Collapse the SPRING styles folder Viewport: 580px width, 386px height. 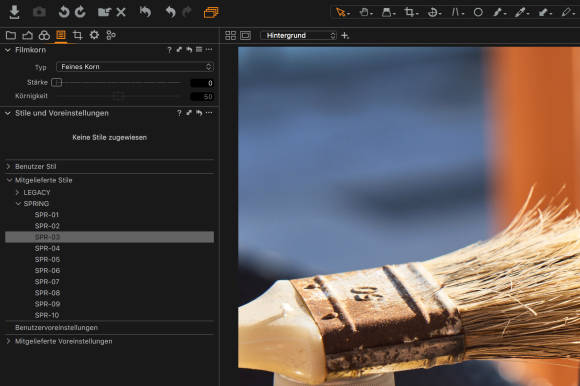point(18,203)
